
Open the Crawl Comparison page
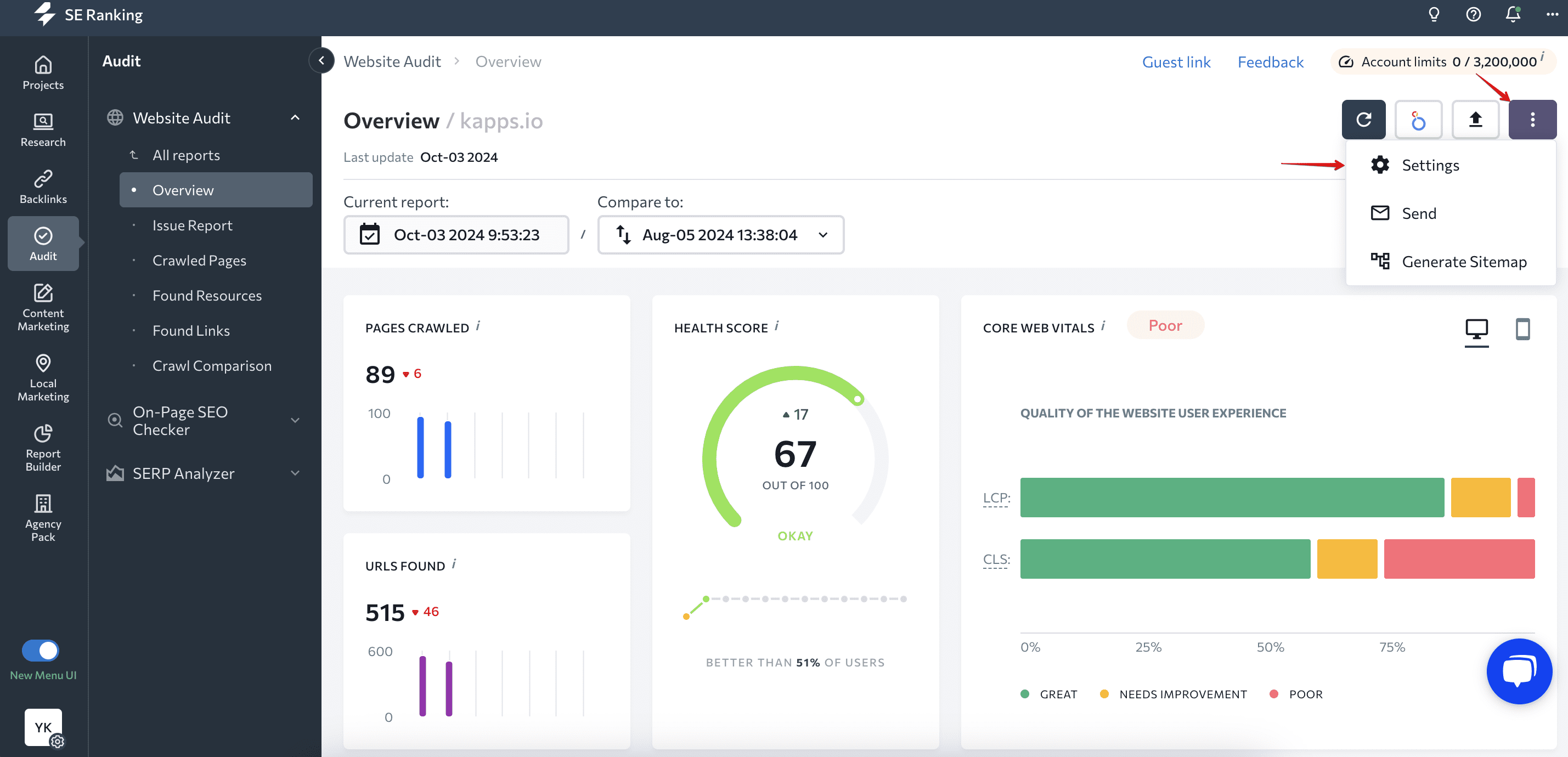212,366
